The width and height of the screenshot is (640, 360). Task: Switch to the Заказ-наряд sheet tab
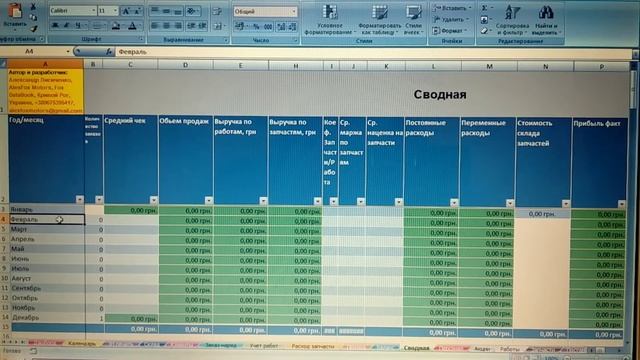[x=220, y=345]
